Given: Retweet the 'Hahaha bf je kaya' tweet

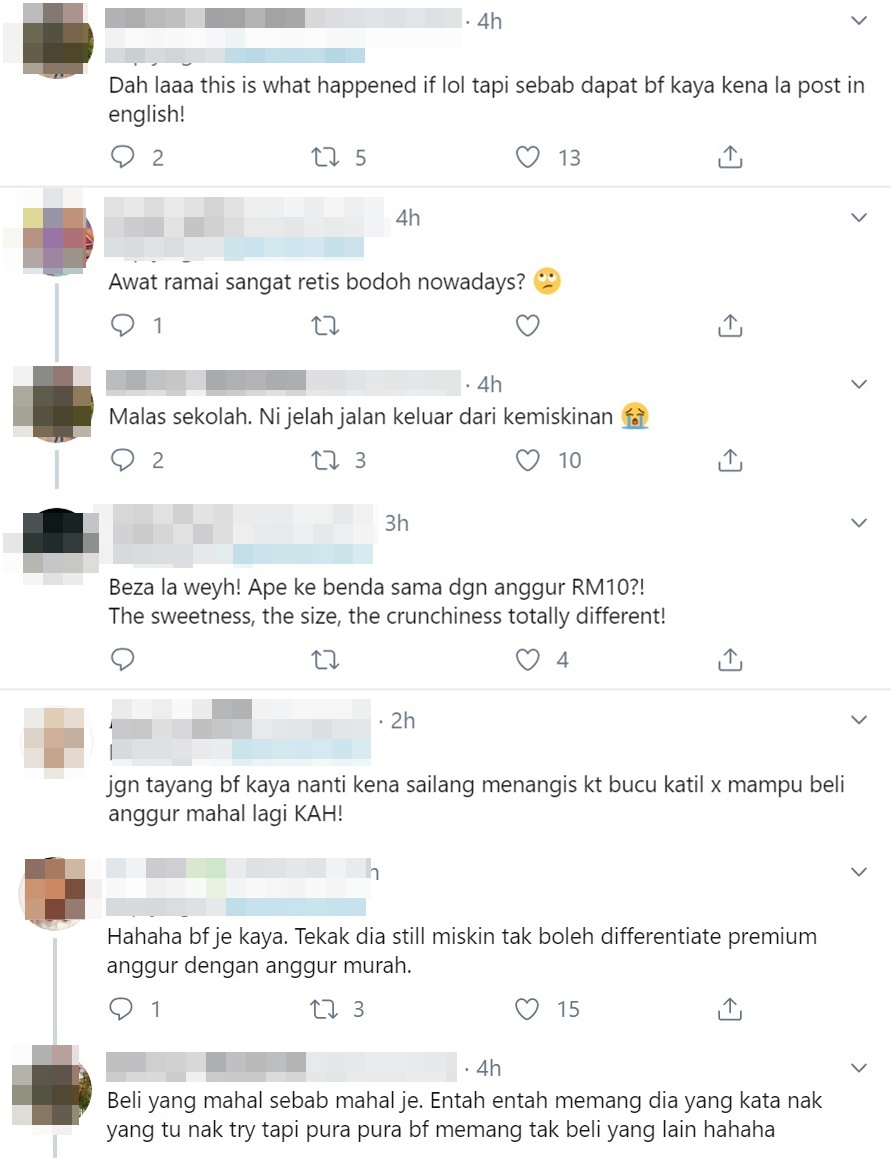Looking at the screenshot, I should (x=324, y=1009).
